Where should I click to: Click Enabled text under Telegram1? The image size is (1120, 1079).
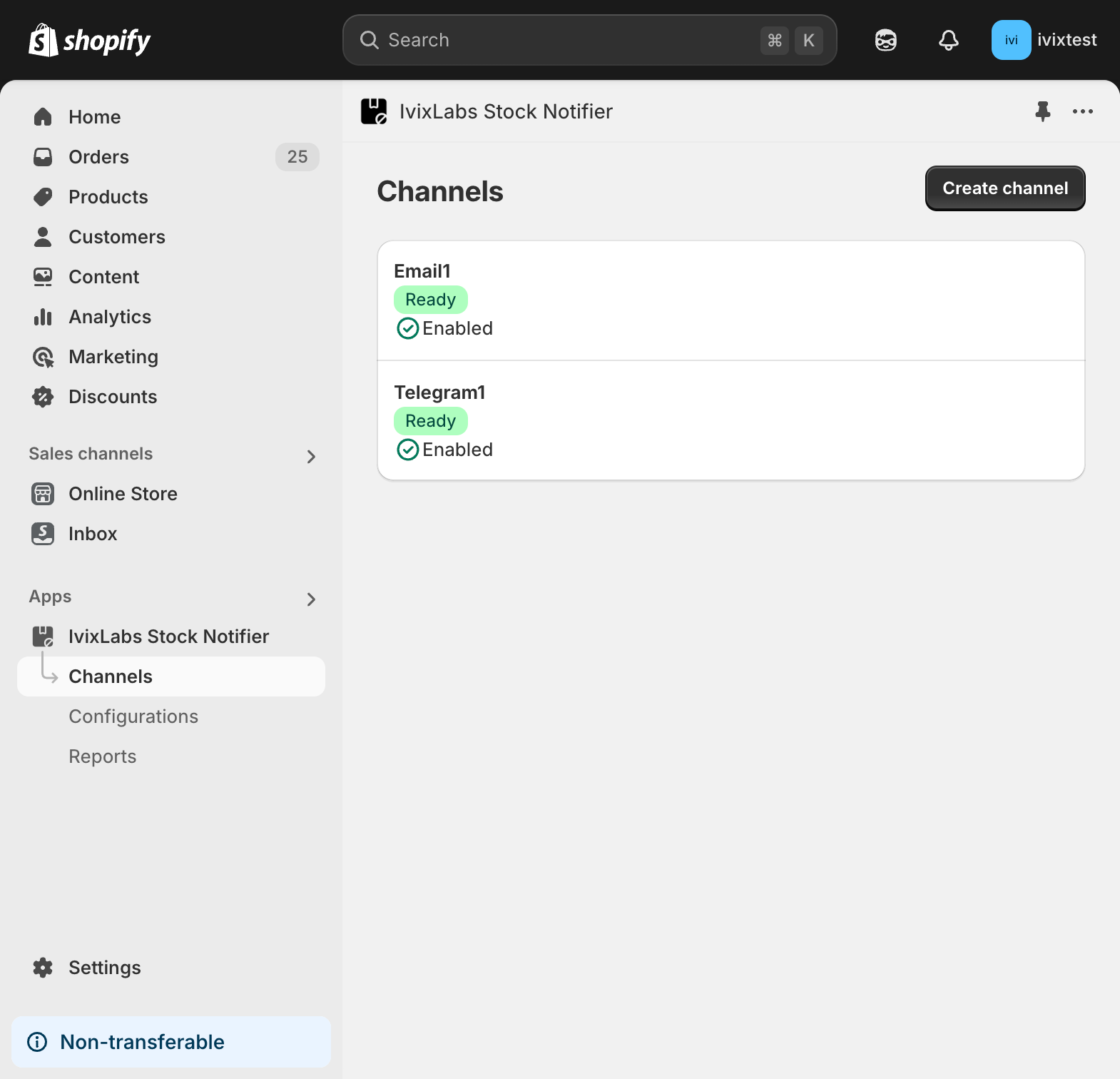coord(458,450)
